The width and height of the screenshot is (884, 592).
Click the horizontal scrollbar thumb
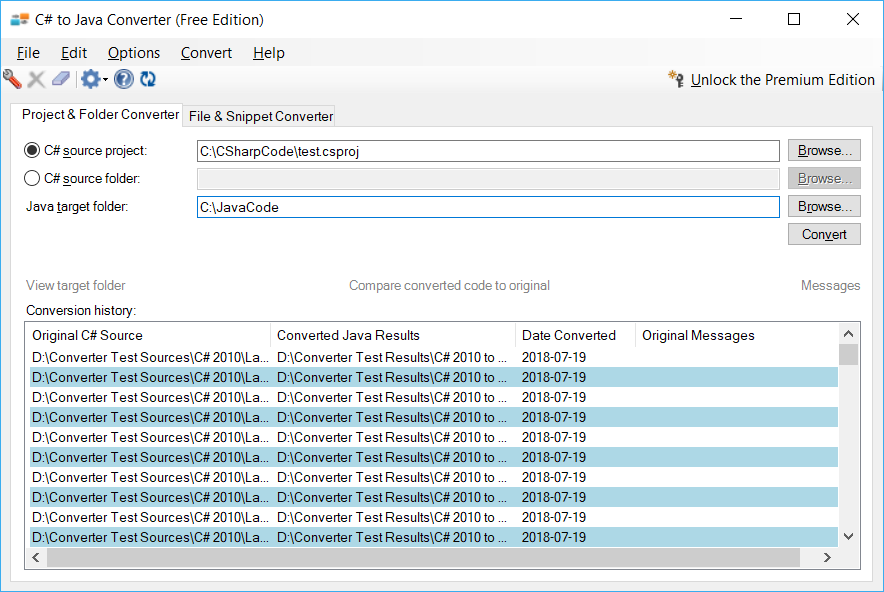point(423,558)
